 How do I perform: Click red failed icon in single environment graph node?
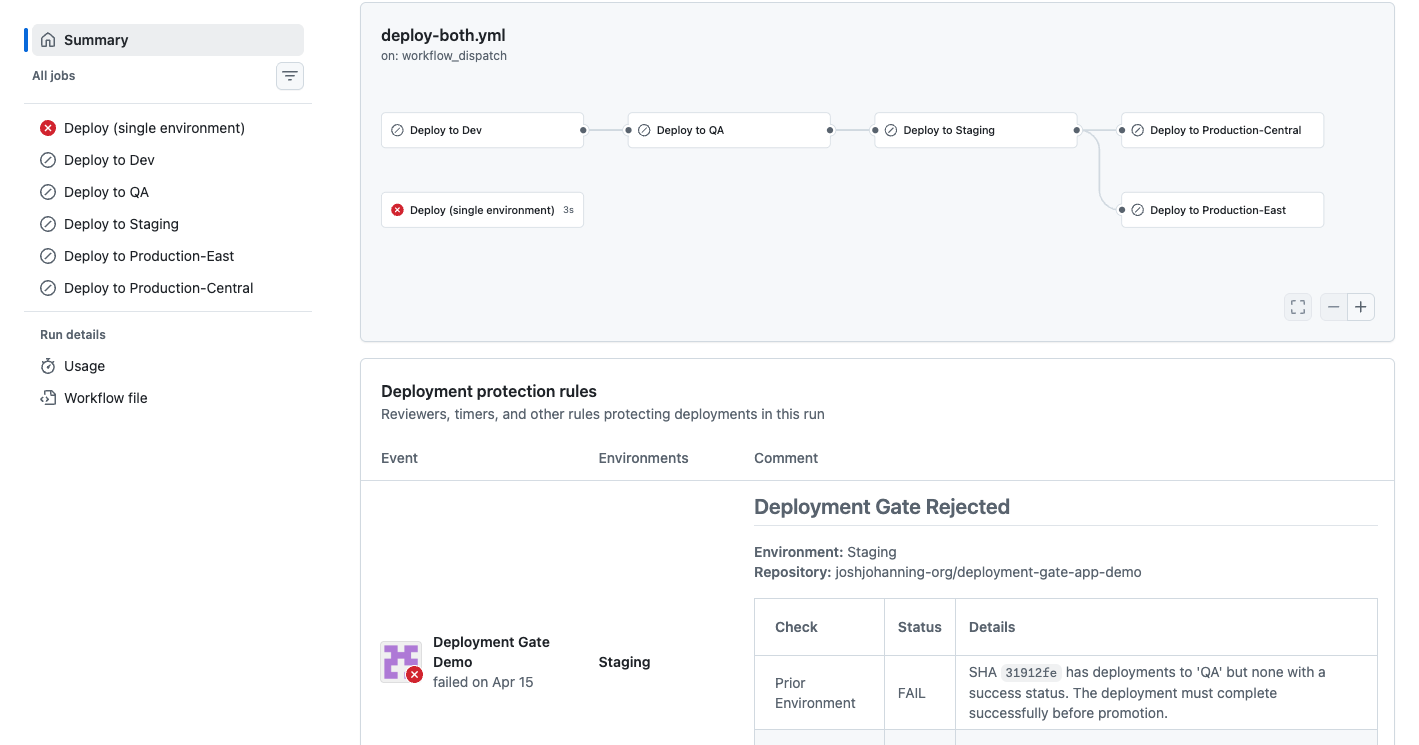397,210
